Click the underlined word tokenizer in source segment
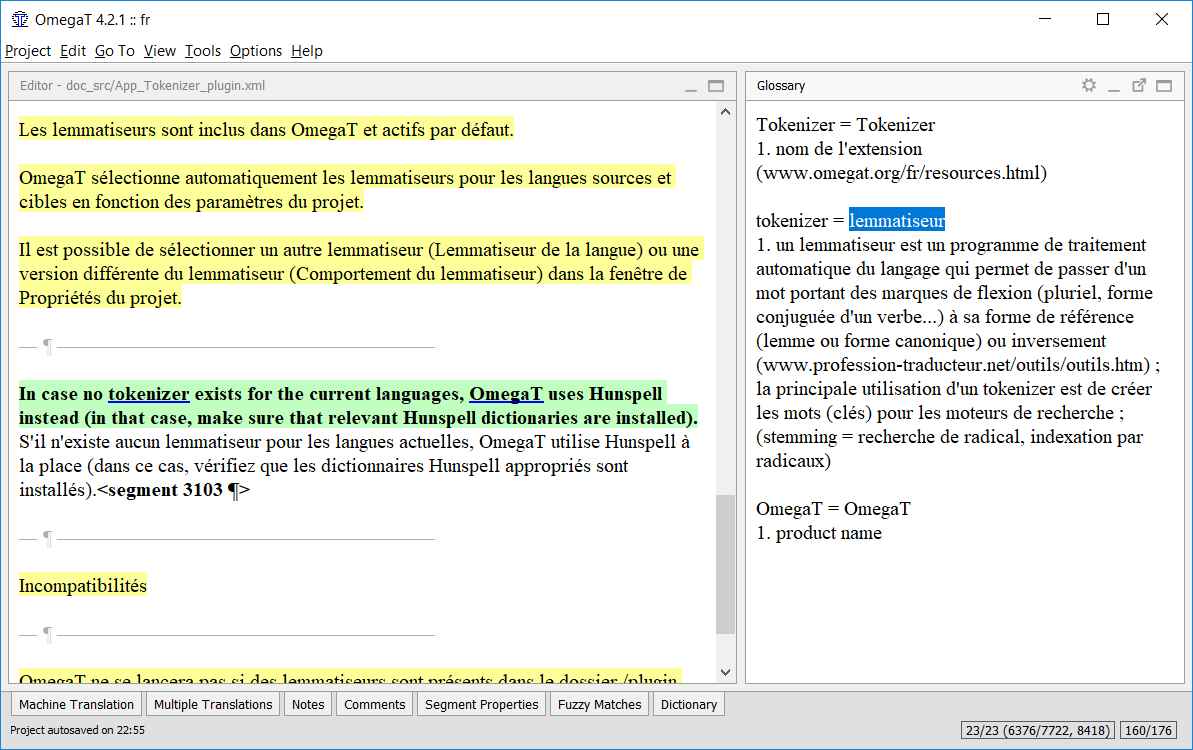 148,394
